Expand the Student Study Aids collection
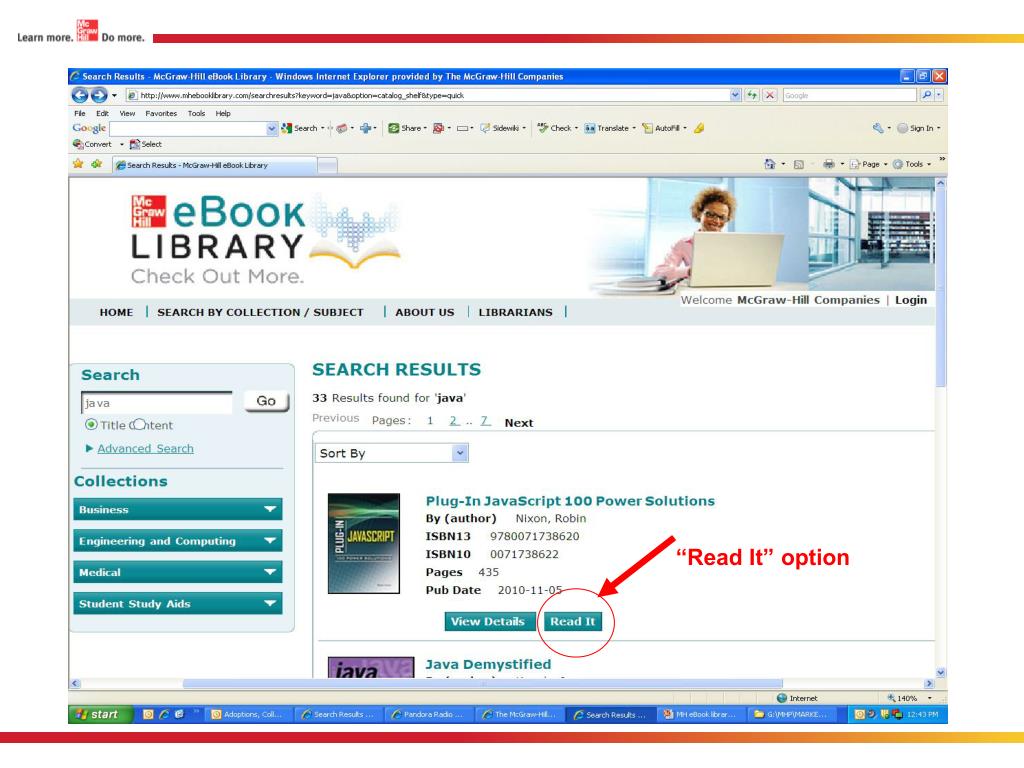1024x768 pixels. click(x=178, y=603)
